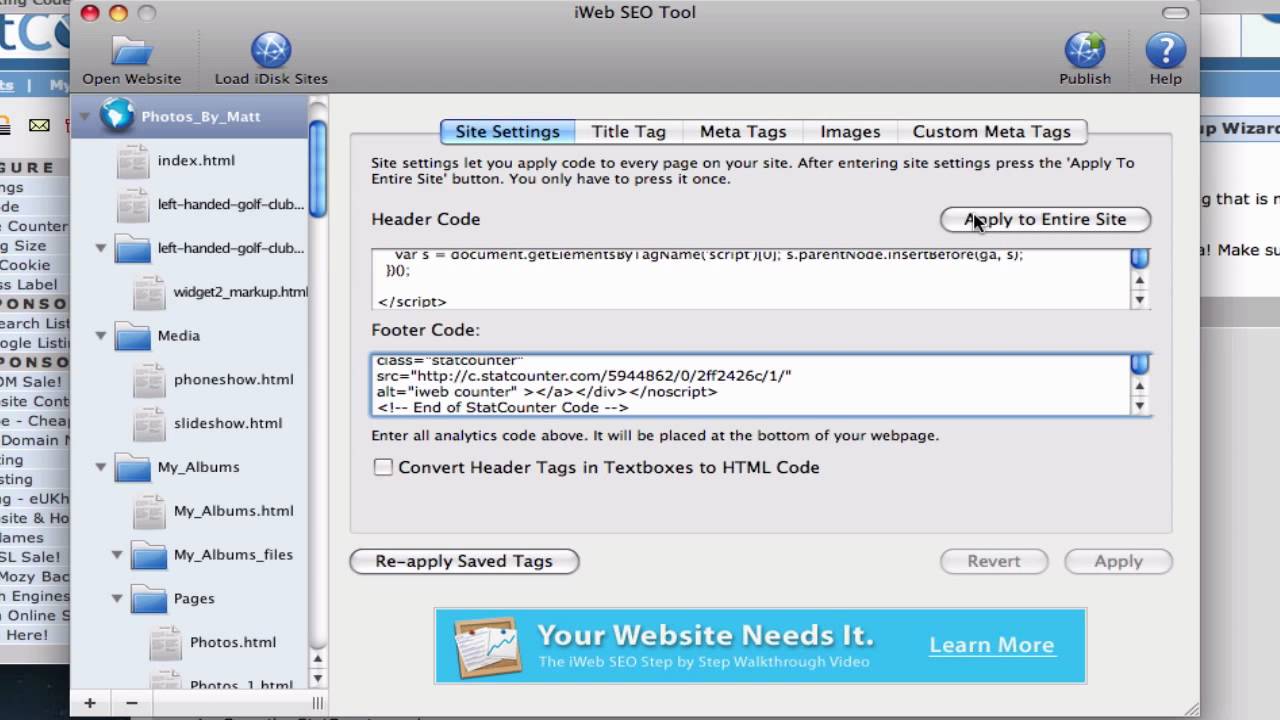The width and height of the screenshot is (1280, 720).
Task: Collapse the Pages folder
Action: (117, 598)
